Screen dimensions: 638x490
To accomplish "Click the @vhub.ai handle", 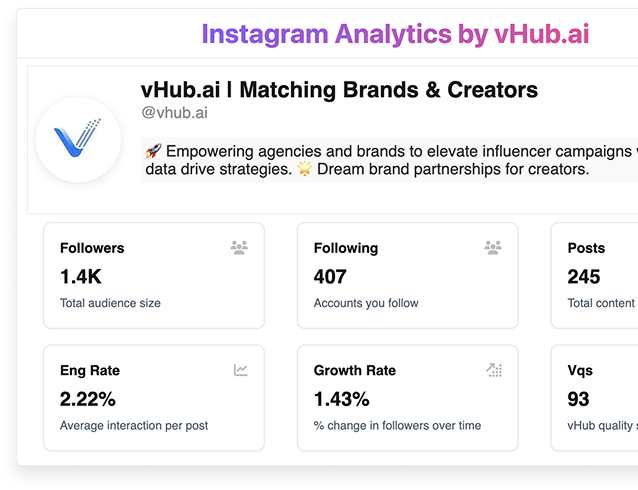I will coord(175,113).
